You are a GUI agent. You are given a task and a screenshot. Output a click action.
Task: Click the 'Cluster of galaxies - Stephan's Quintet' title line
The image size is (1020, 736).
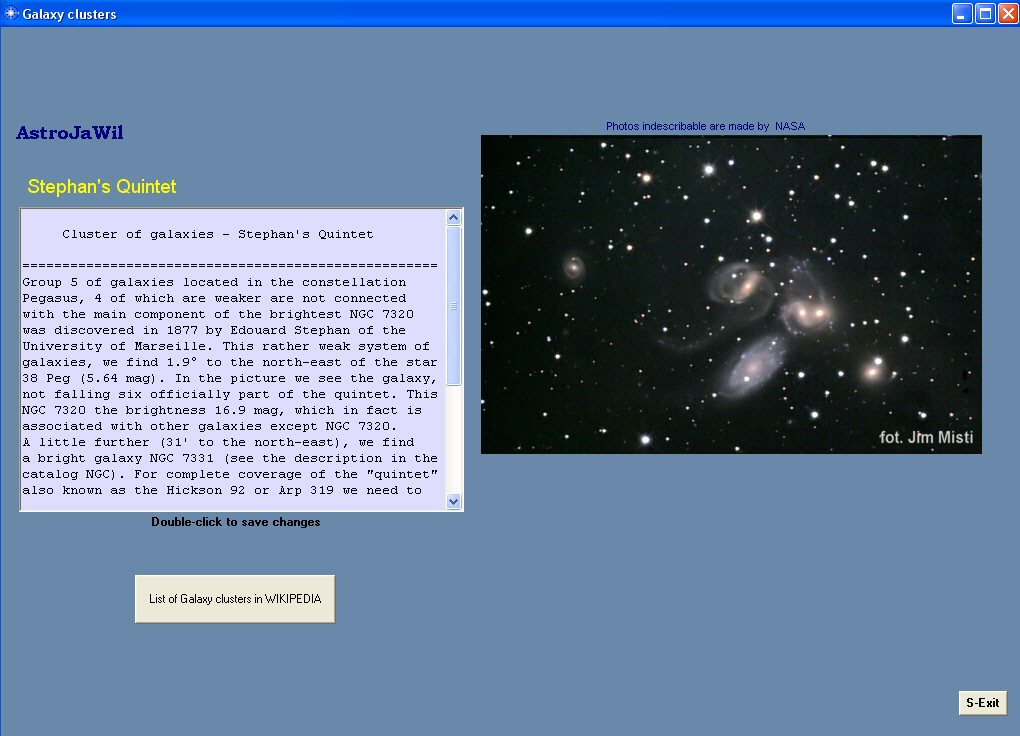pyautogui.click(x=218, y=234)
